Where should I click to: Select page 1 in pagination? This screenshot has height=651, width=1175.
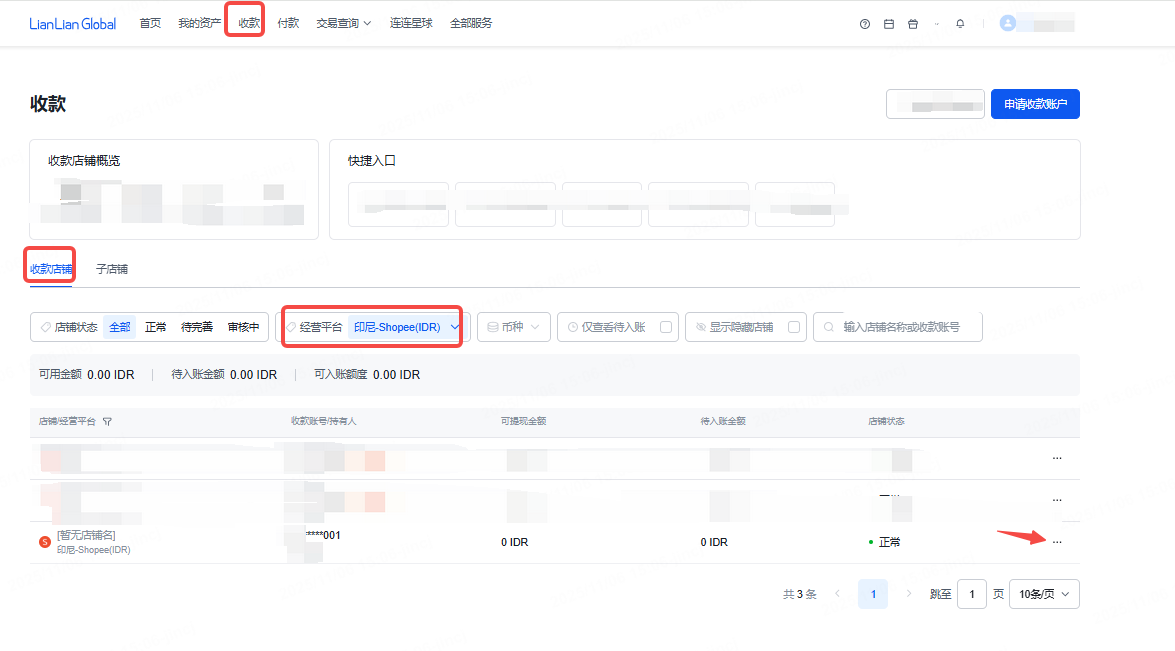[873, 594]
